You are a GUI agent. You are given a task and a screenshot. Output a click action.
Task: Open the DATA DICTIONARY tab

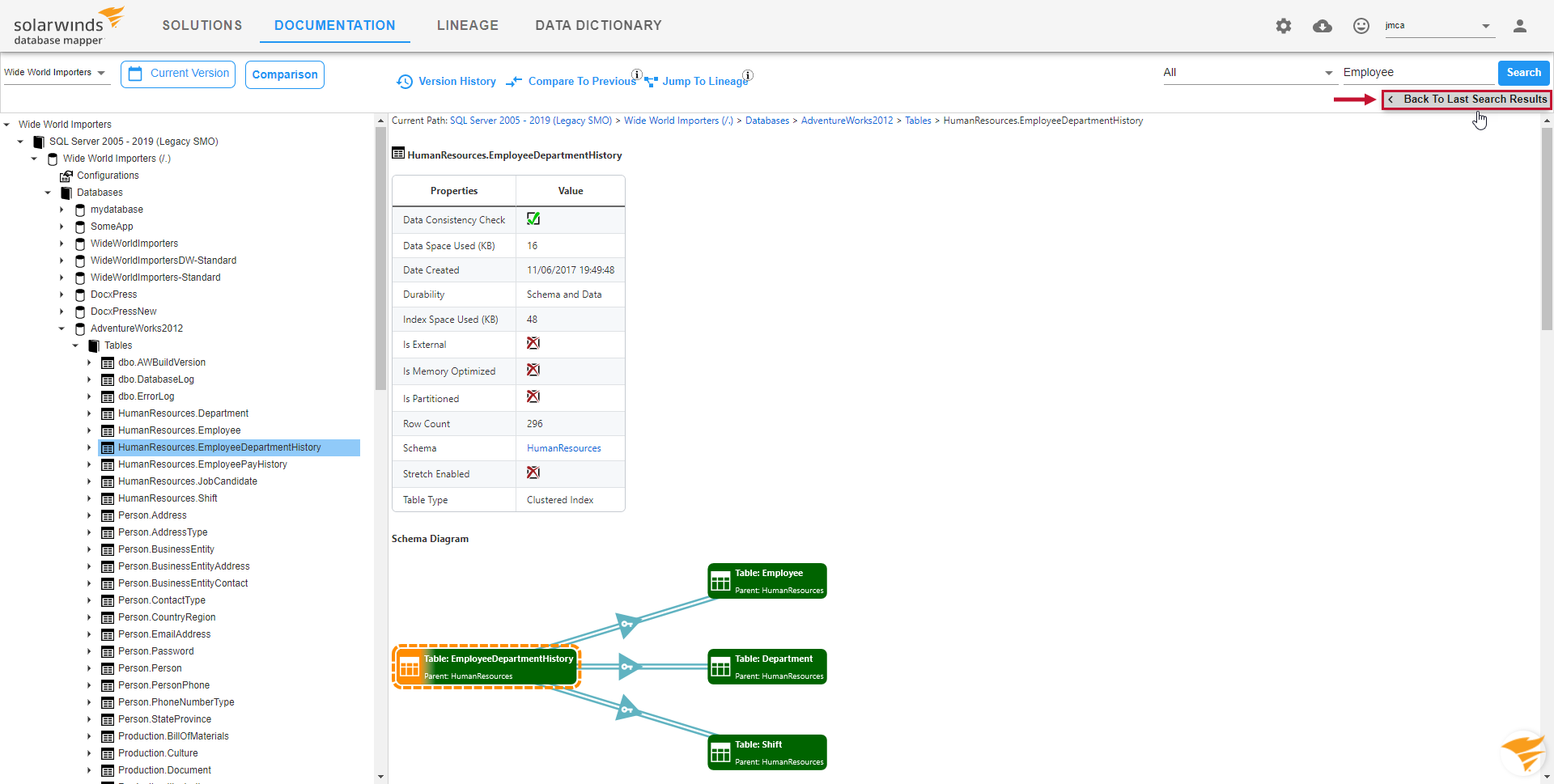pyautogui.click(x=598, y=25)
